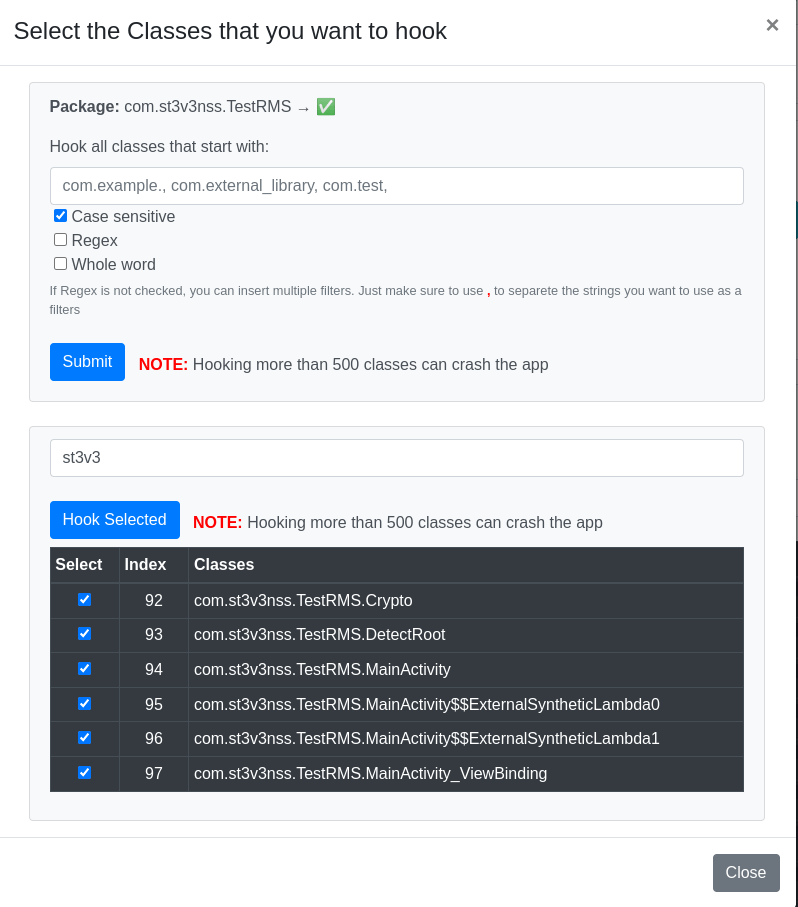Viewport: 798px width, 907px height.
Task: Click the Submit button
Action: (x=87, y=362)
